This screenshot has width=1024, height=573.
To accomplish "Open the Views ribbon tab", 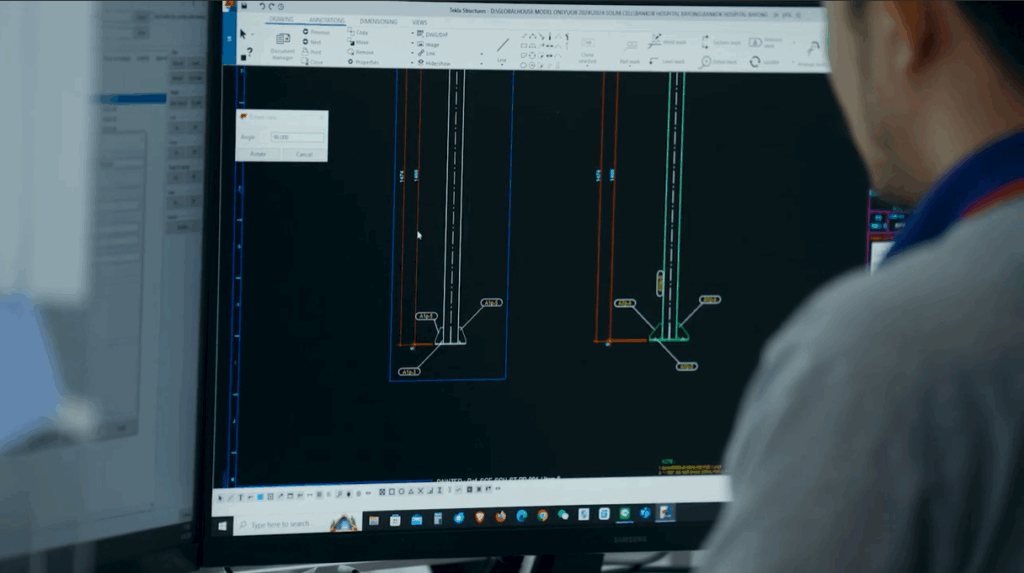I will tap(419, 21).
